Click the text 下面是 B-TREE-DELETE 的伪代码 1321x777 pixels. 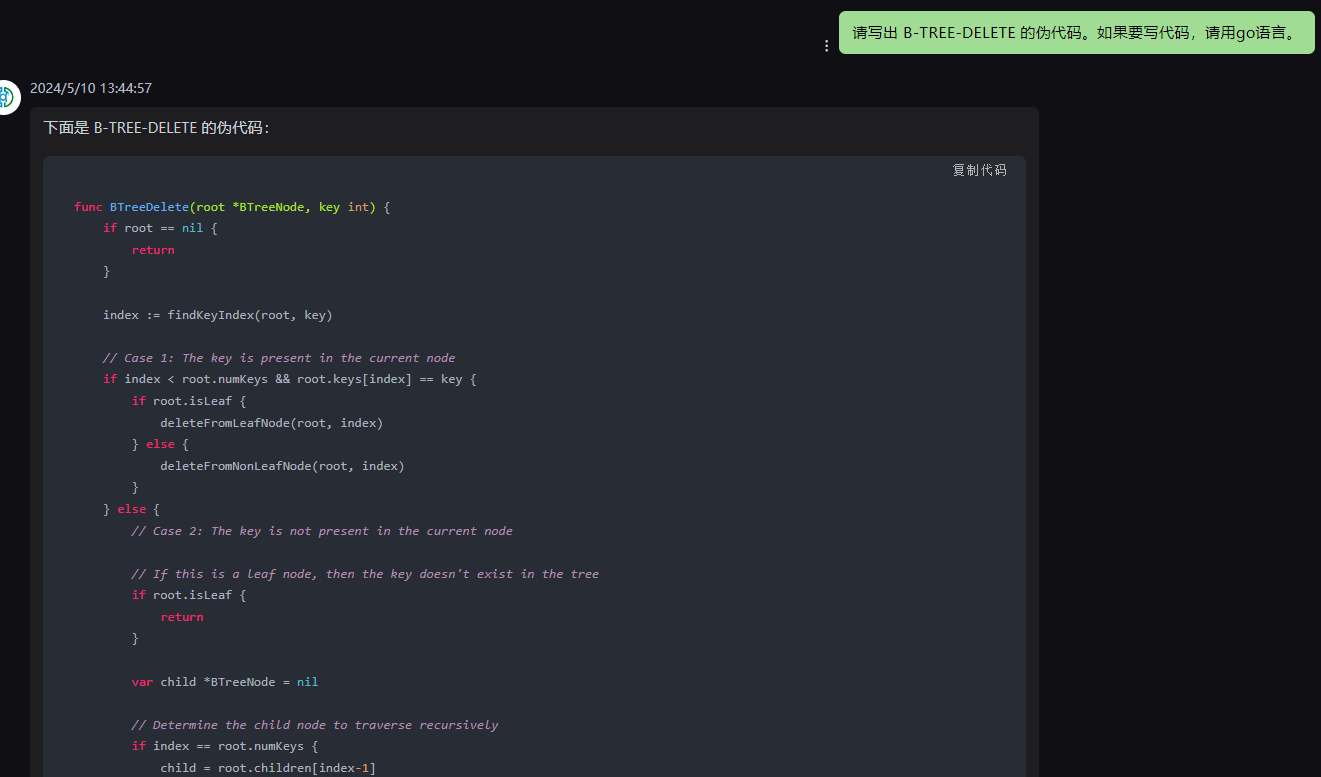(x=156, y=128)
